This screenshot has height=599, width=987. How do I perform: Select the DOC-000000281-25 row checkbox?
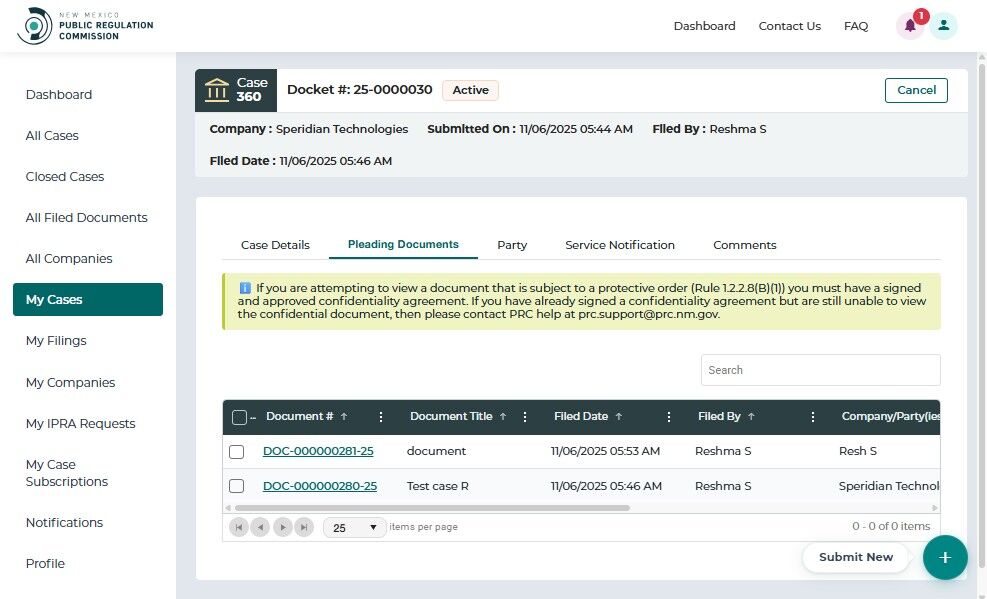pos(237,452)
